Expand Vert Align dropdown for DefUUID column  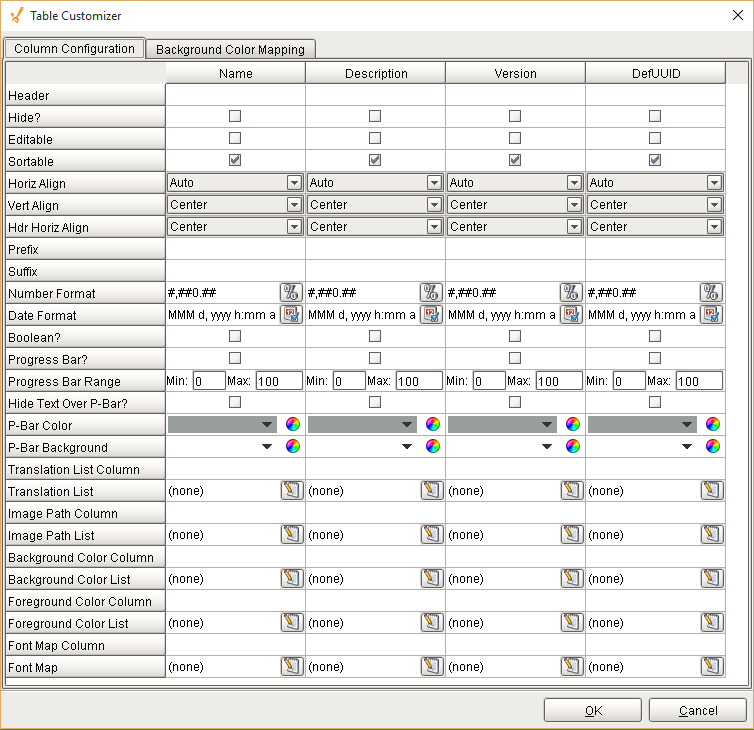tap(714, 205)
